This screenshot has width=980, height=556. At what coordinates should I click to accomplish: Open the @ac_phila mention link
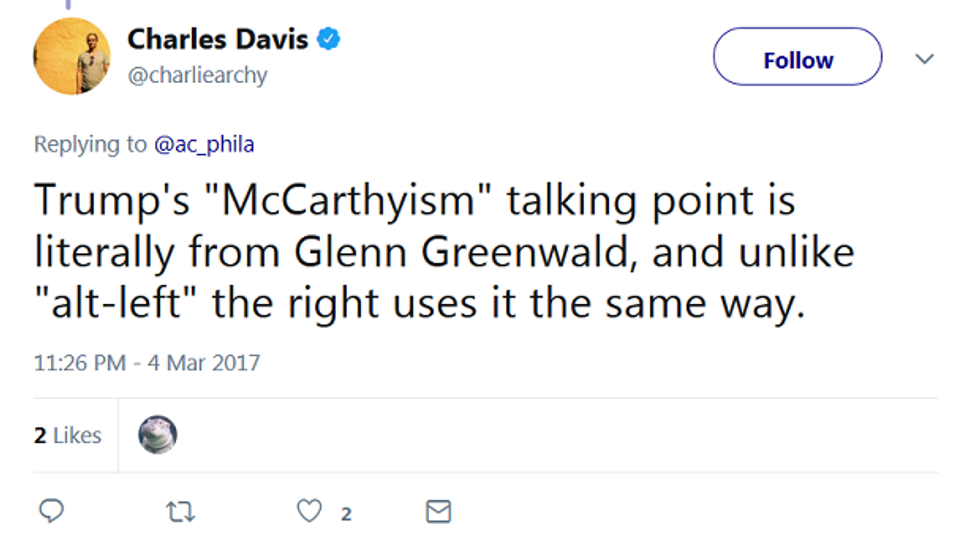(204, 144)
